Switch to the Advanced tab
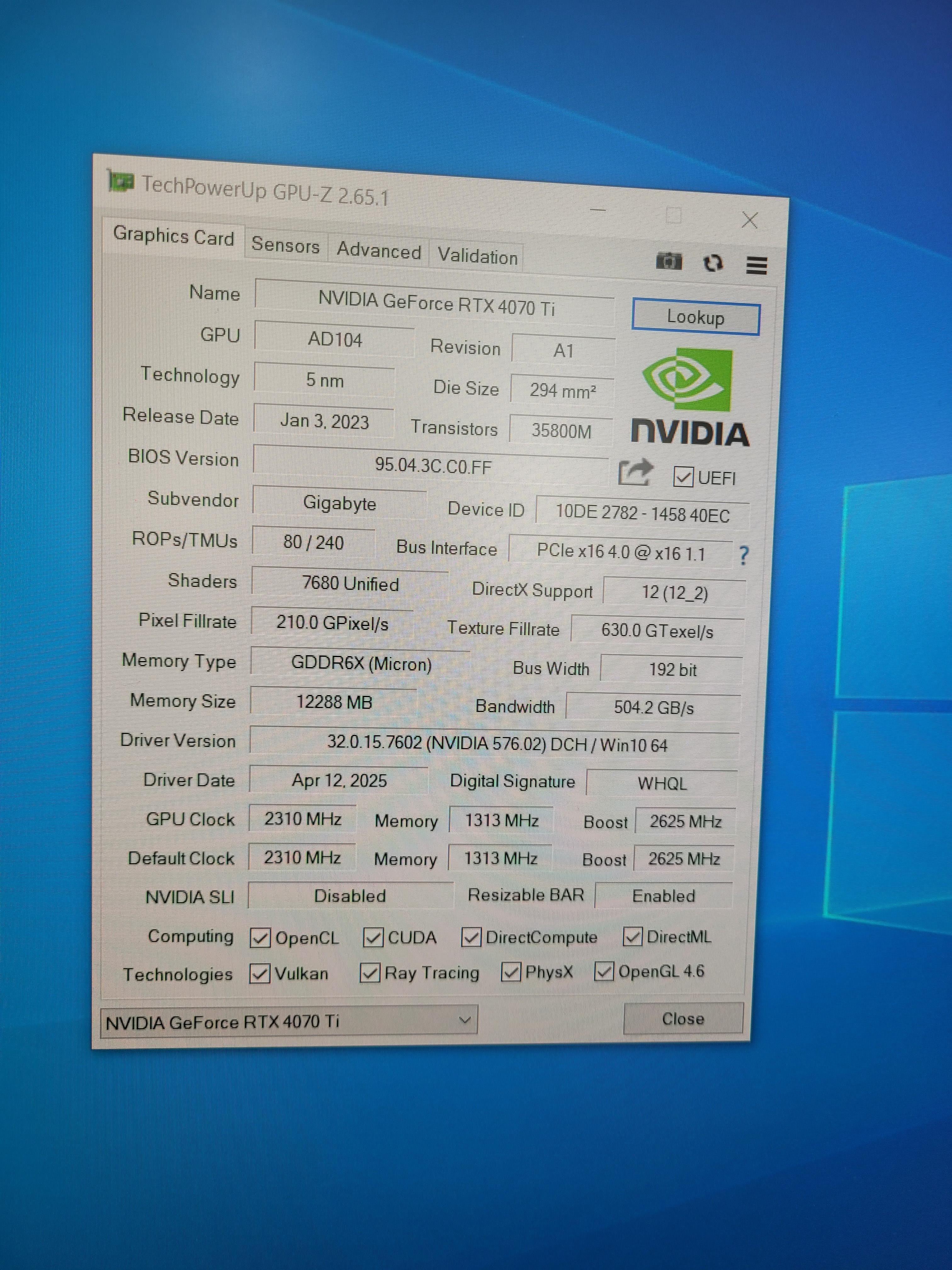The image size is (952, 1270). pyautogui.click(x=379, y=250)
